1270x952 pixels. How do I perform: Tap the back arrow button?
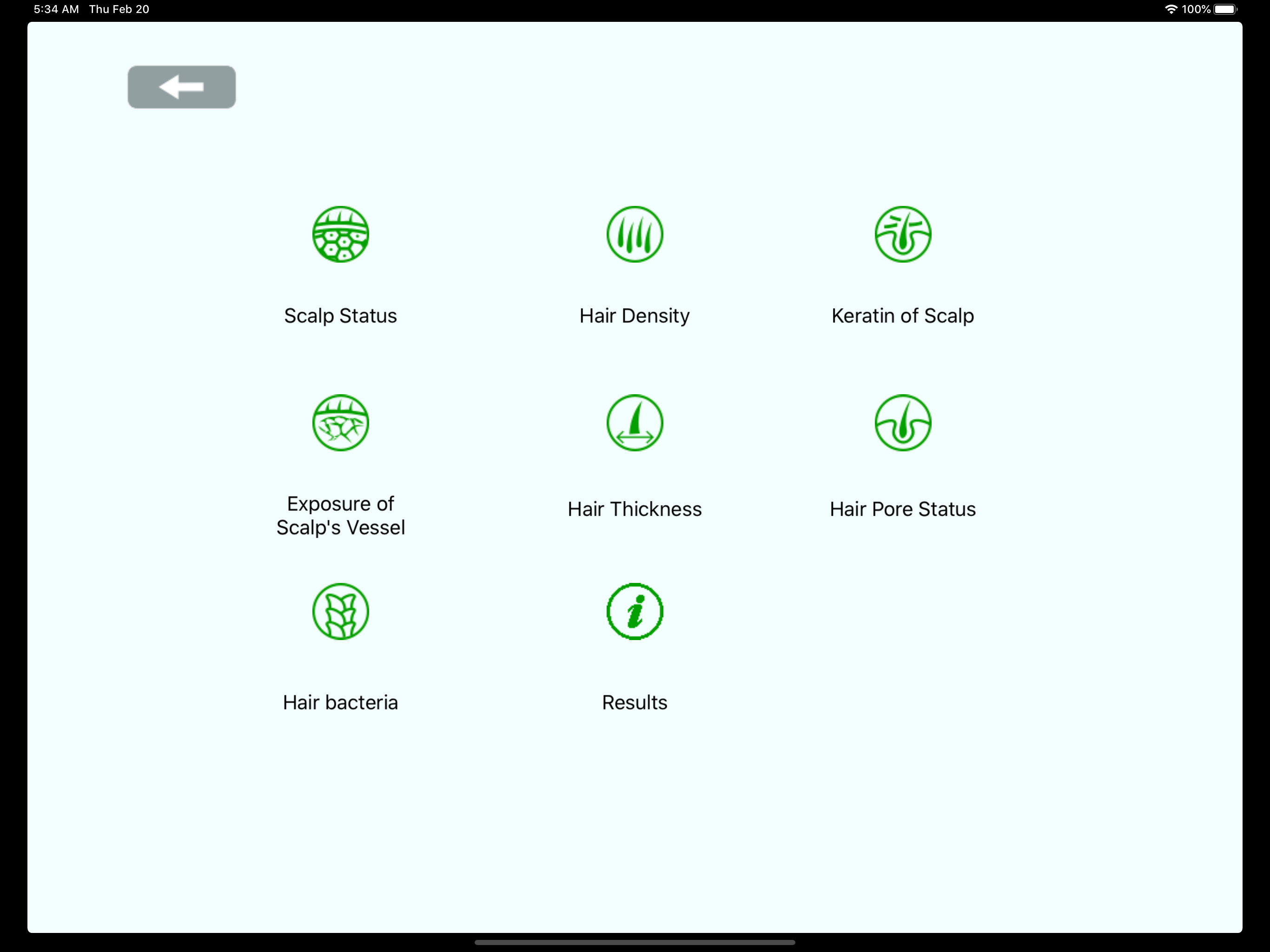click(x=181, y=87)
